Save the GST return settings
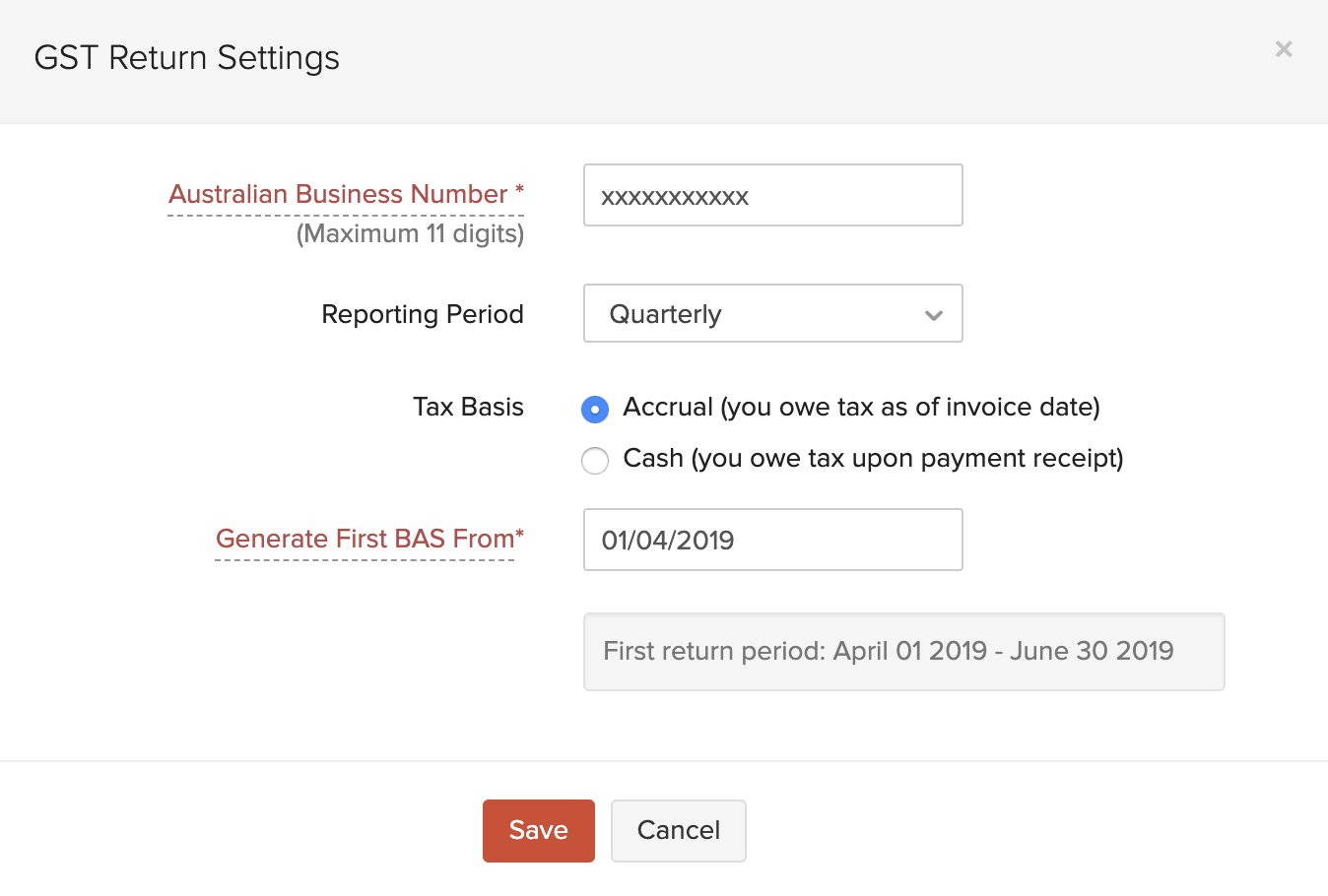Viewport: 1328px width, 896px height. [538, 830]
